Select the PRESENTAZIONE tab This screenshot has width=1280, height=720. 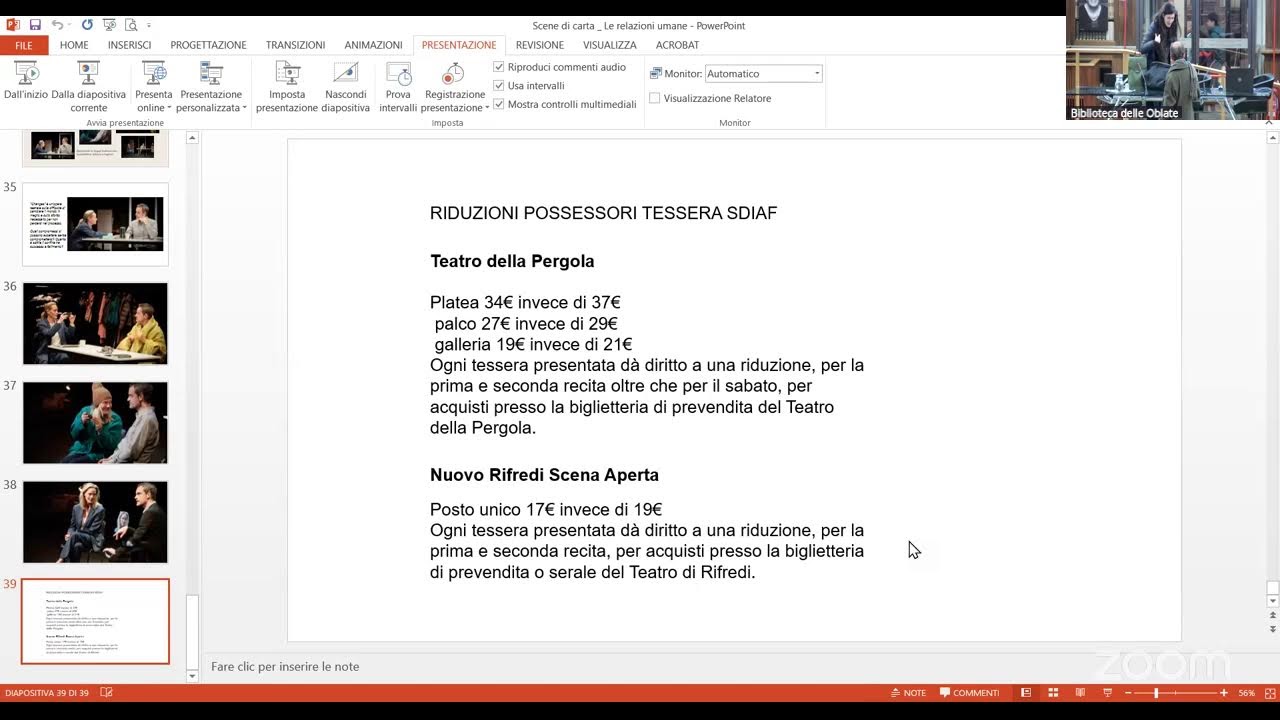coord(459,45)
